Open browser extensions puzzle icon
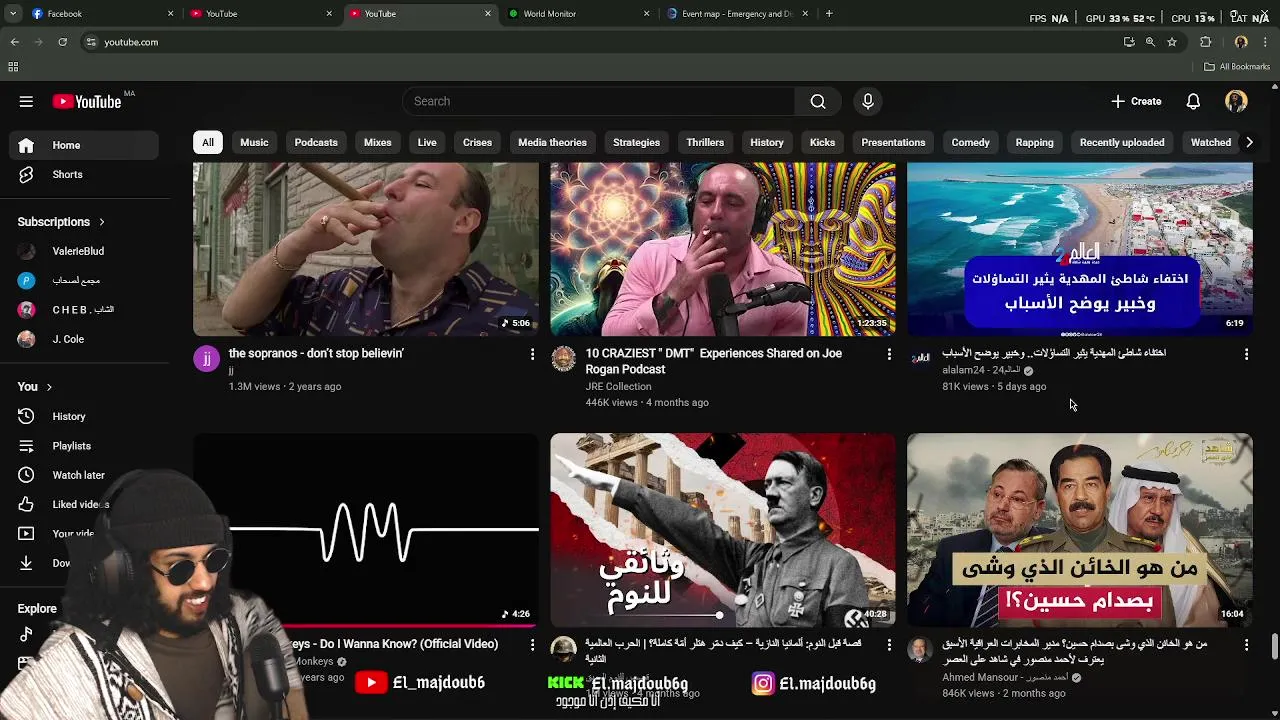The height and width of the screenshot is (720, 1280). coord(1205,42)
